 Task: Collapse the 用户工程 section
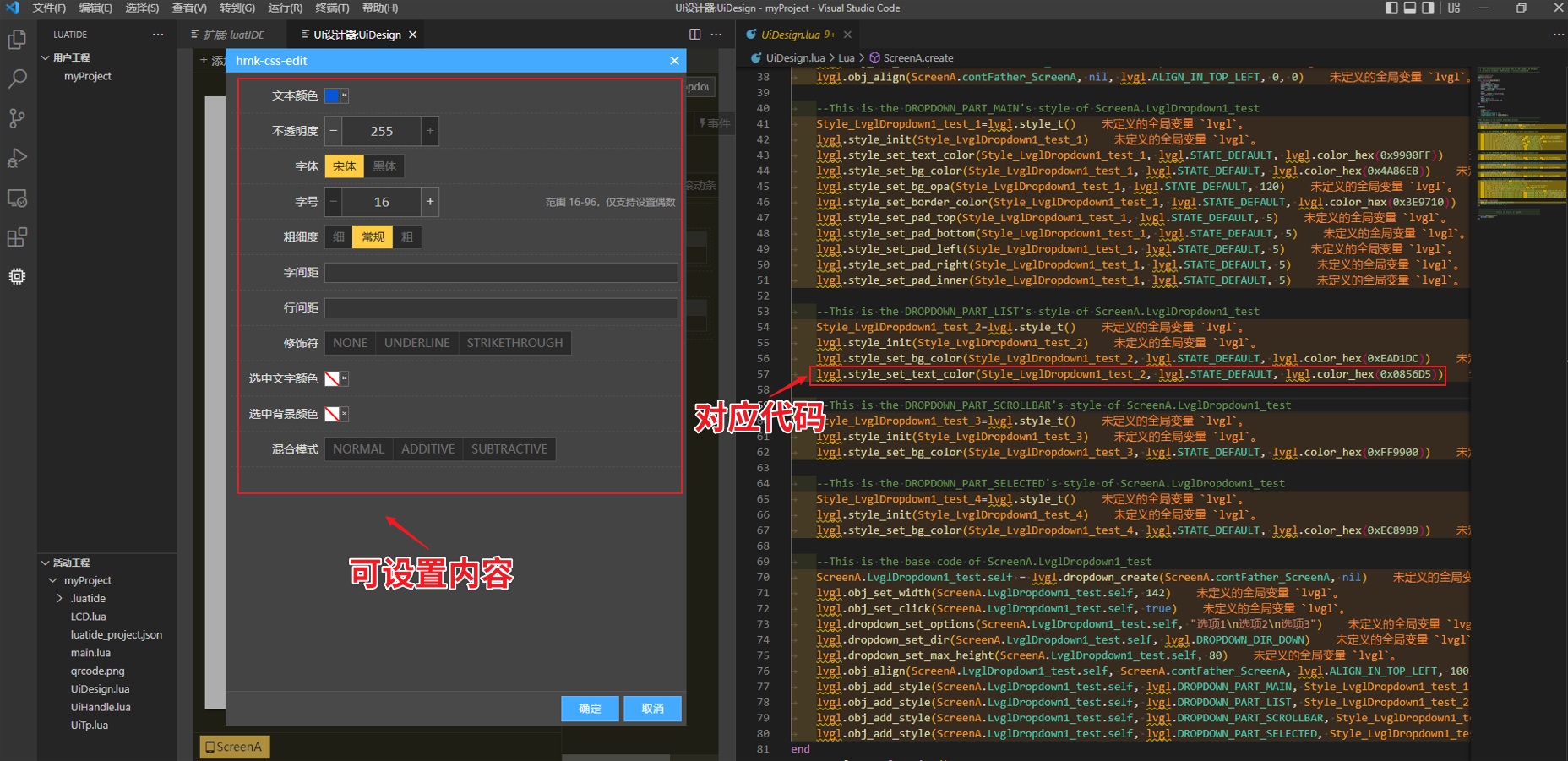coord(46,57)
